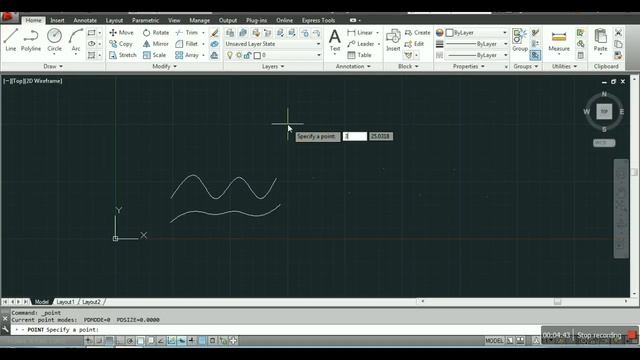Use the Trim command
The width and height of the screenshot is (640, 360).
click(187, 33)
